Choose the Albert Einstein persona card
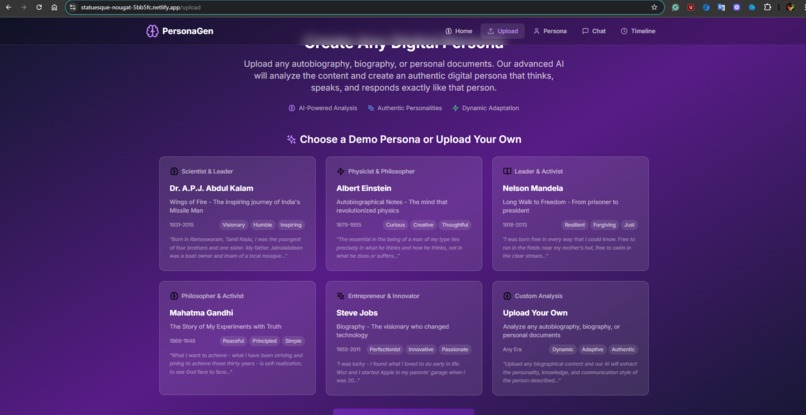 coord(404,213)
